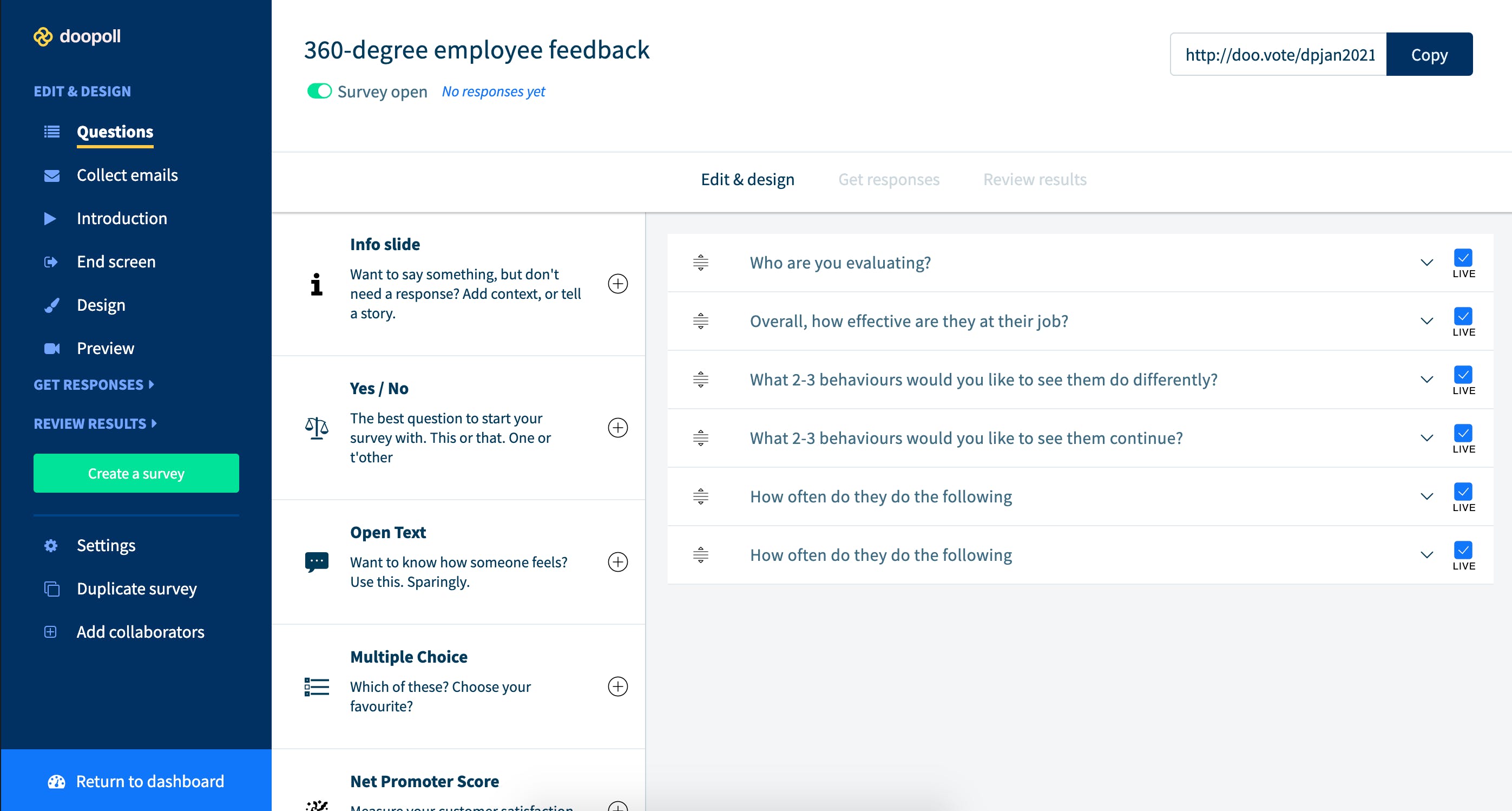Screen dimensions: 1512x811
Task: Toggle the Survey open switch
Action: [319, 91]
